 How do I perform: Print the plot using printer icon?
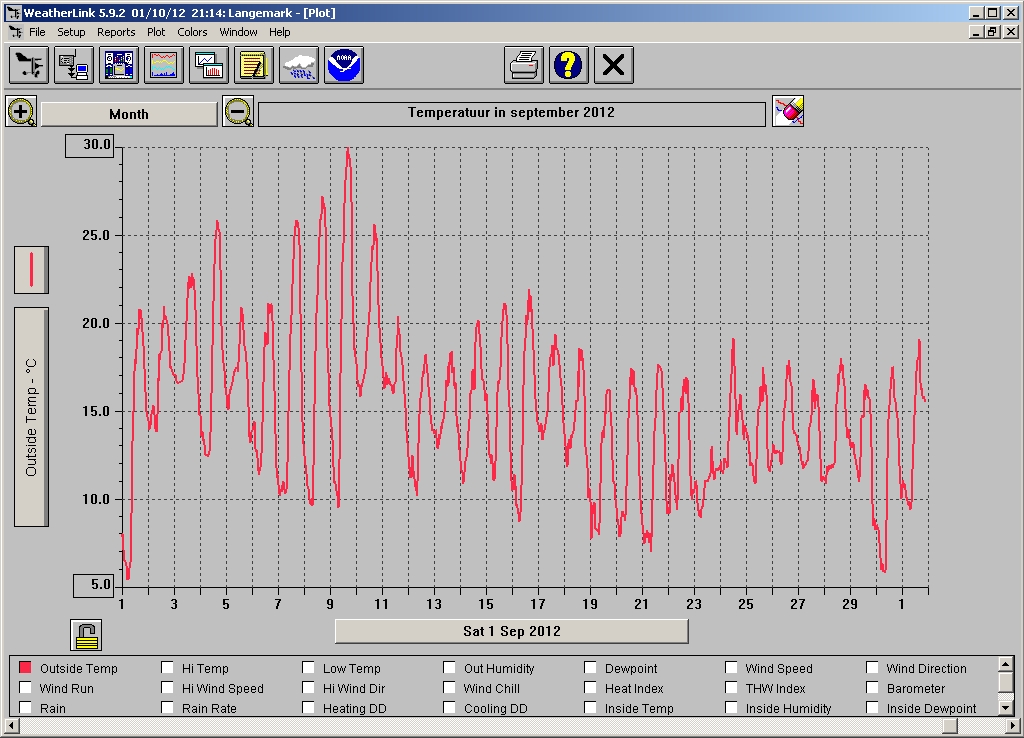click(x=524, y=65)
